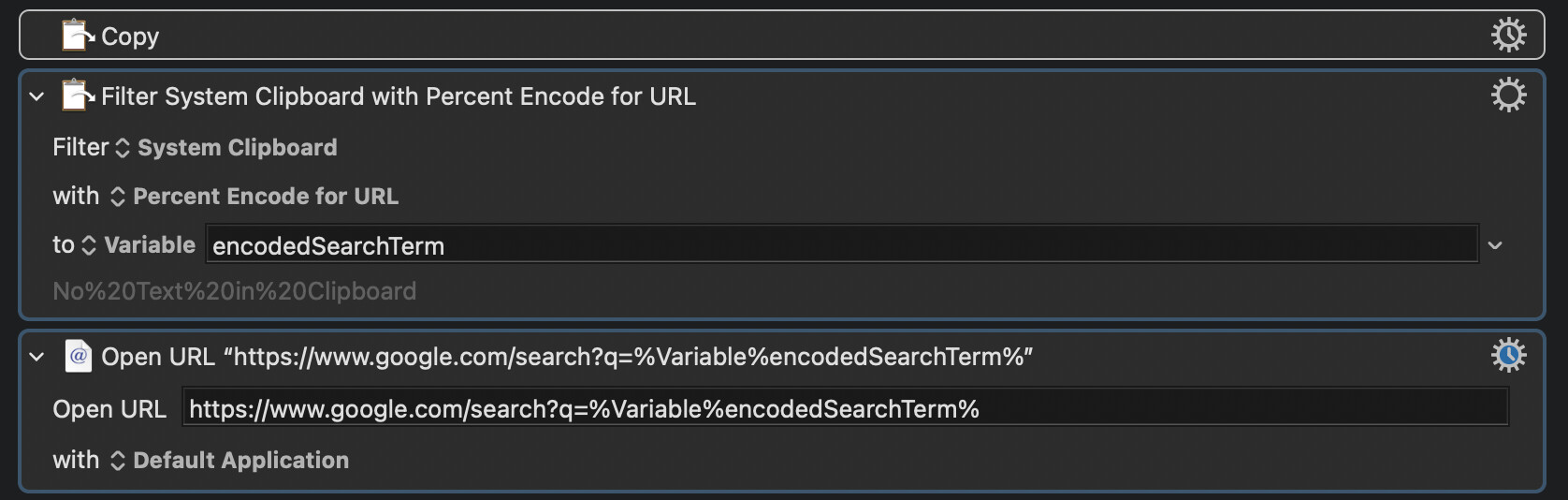Open gear menu of Filter System Clipboard action
This screenshot has width=1568, height=500.
coord(1508,96)
